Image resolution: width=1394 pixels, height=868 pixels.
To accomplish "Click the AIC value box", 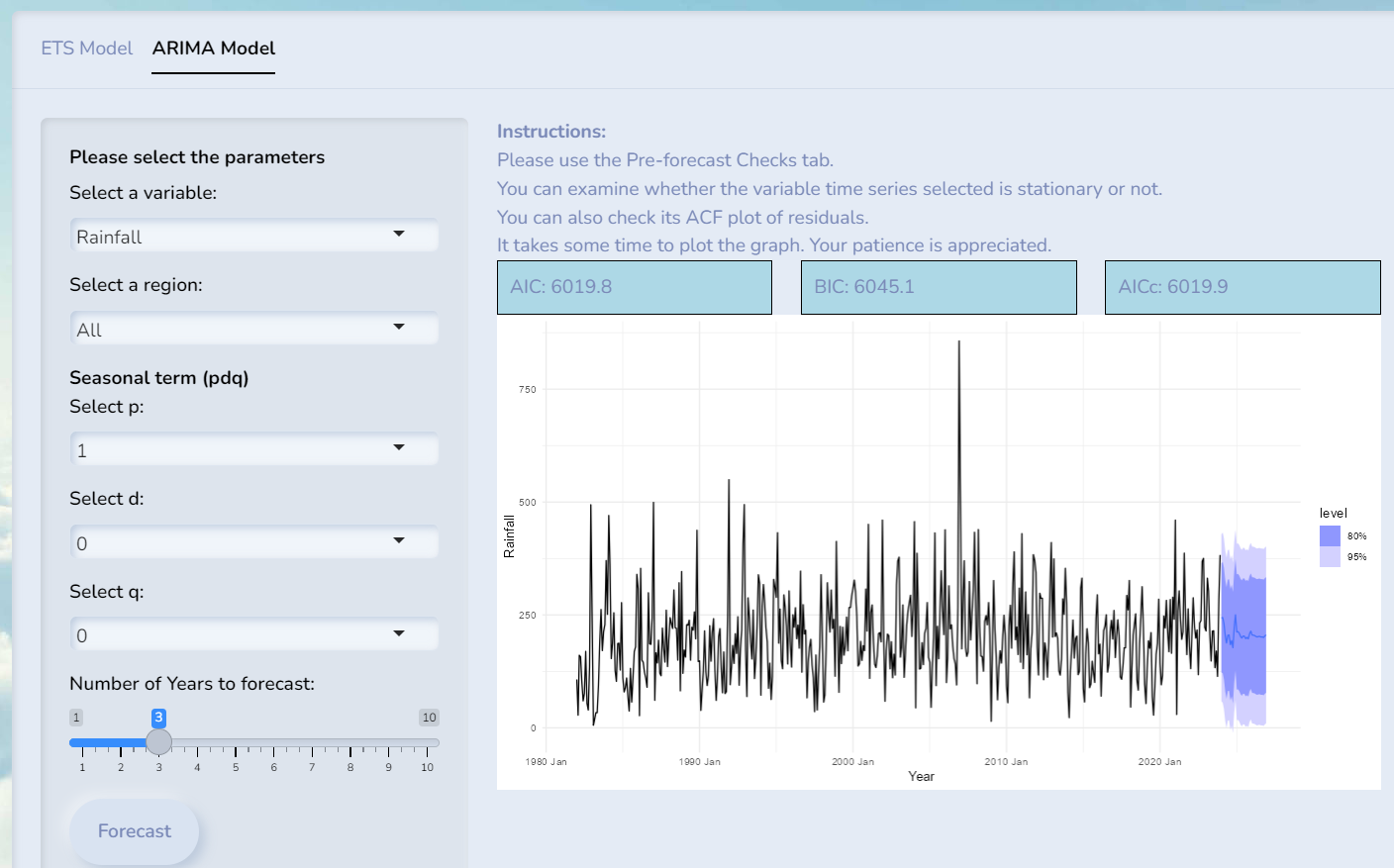I will coord(634,287).
